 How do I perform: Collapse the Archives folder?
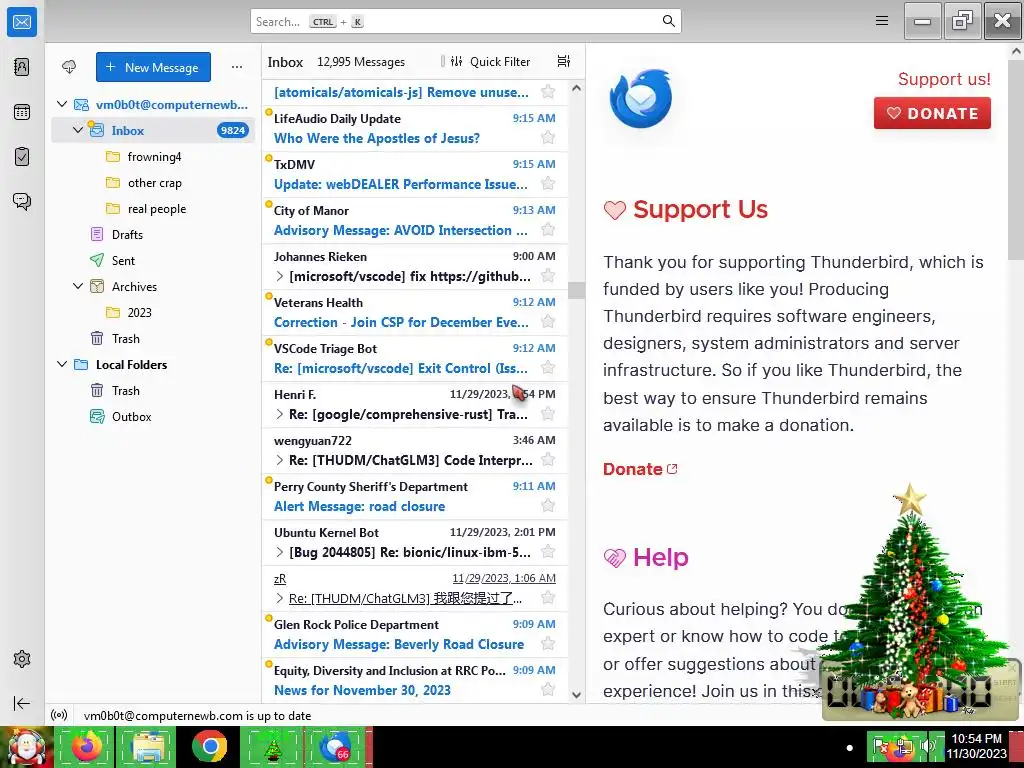pyautogui.click(x=78, y=286)
